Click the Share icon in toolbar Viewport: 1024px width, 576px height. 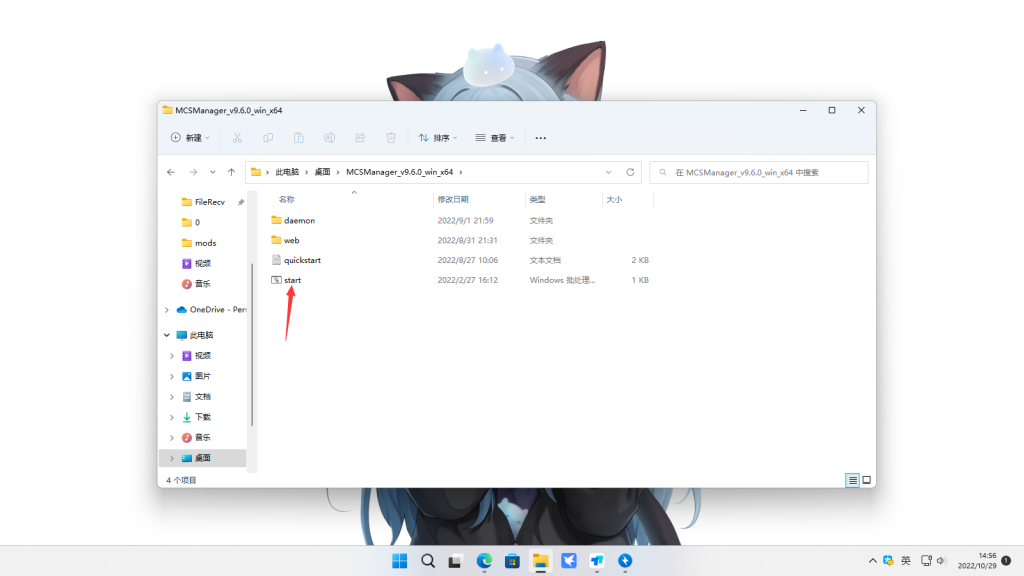[360, 138]
